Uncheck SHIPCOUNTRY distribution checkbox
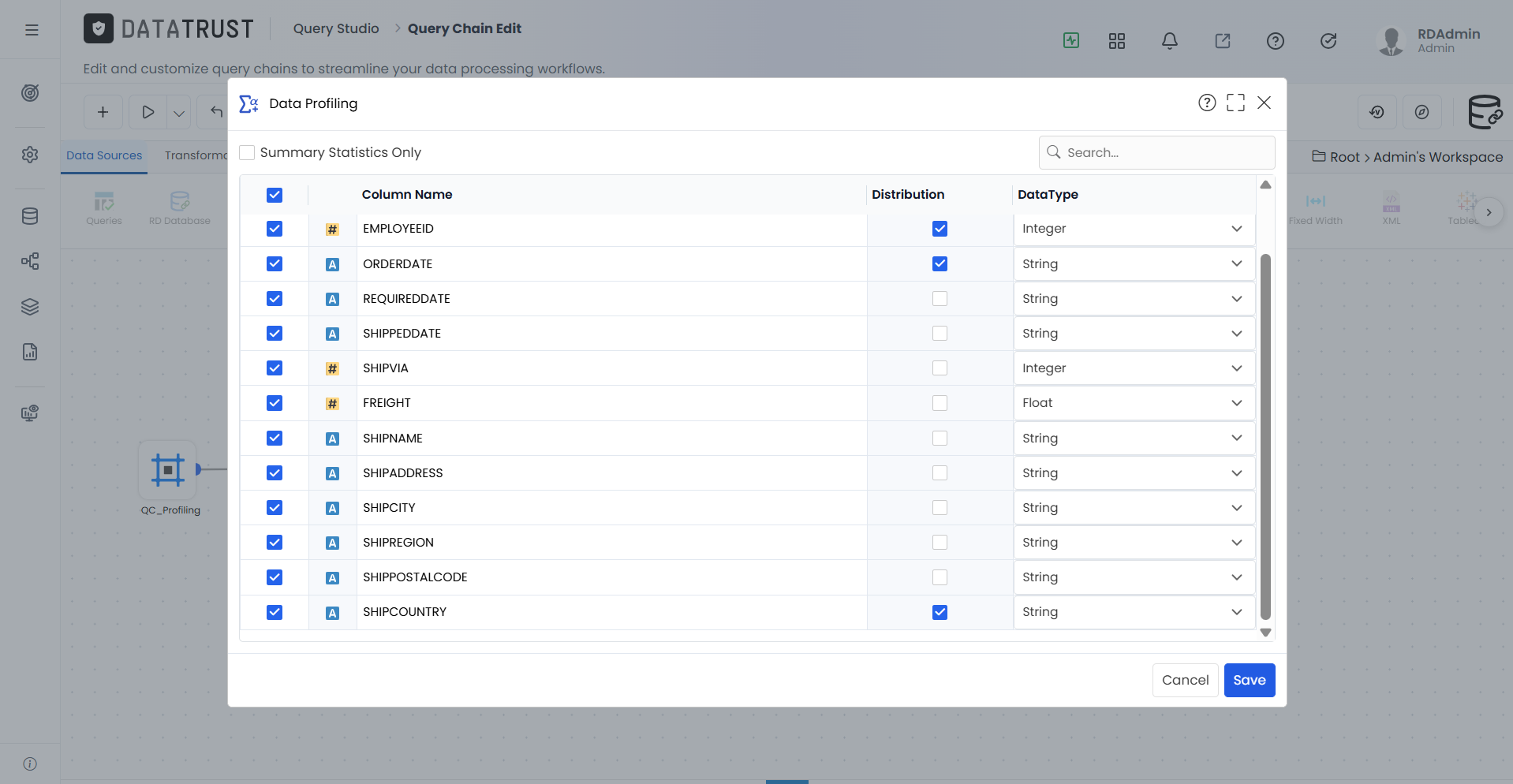This screenshot has width=1513, height=784. click(940, 612)
